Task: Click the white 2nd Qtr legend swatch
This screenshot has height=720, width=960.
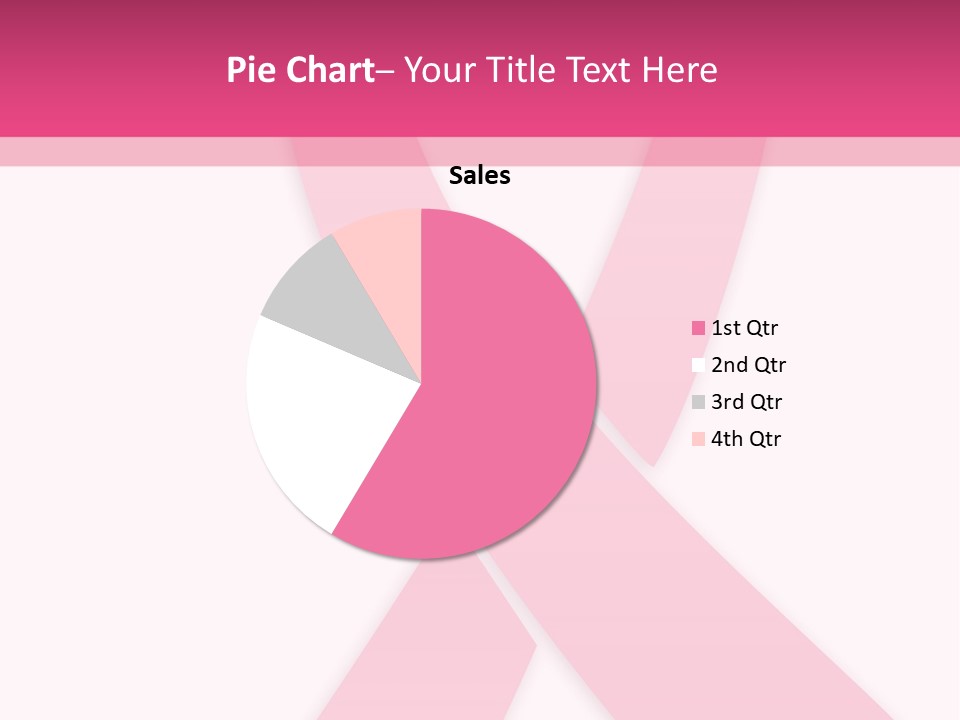Action: (698, 365)
